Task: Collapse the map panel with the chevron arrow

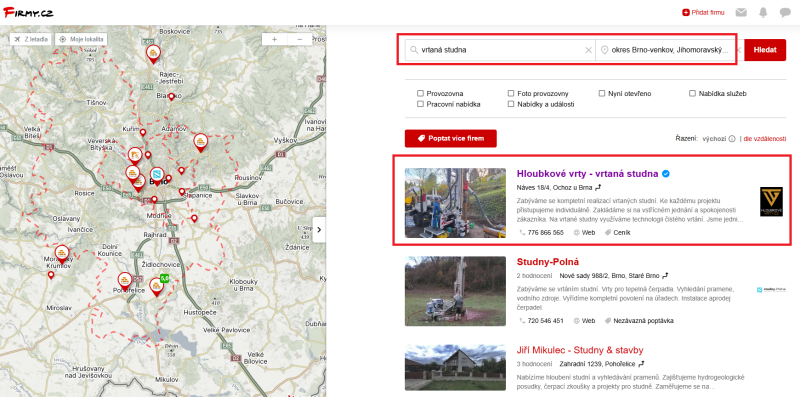Action: [x=319, y=230]
